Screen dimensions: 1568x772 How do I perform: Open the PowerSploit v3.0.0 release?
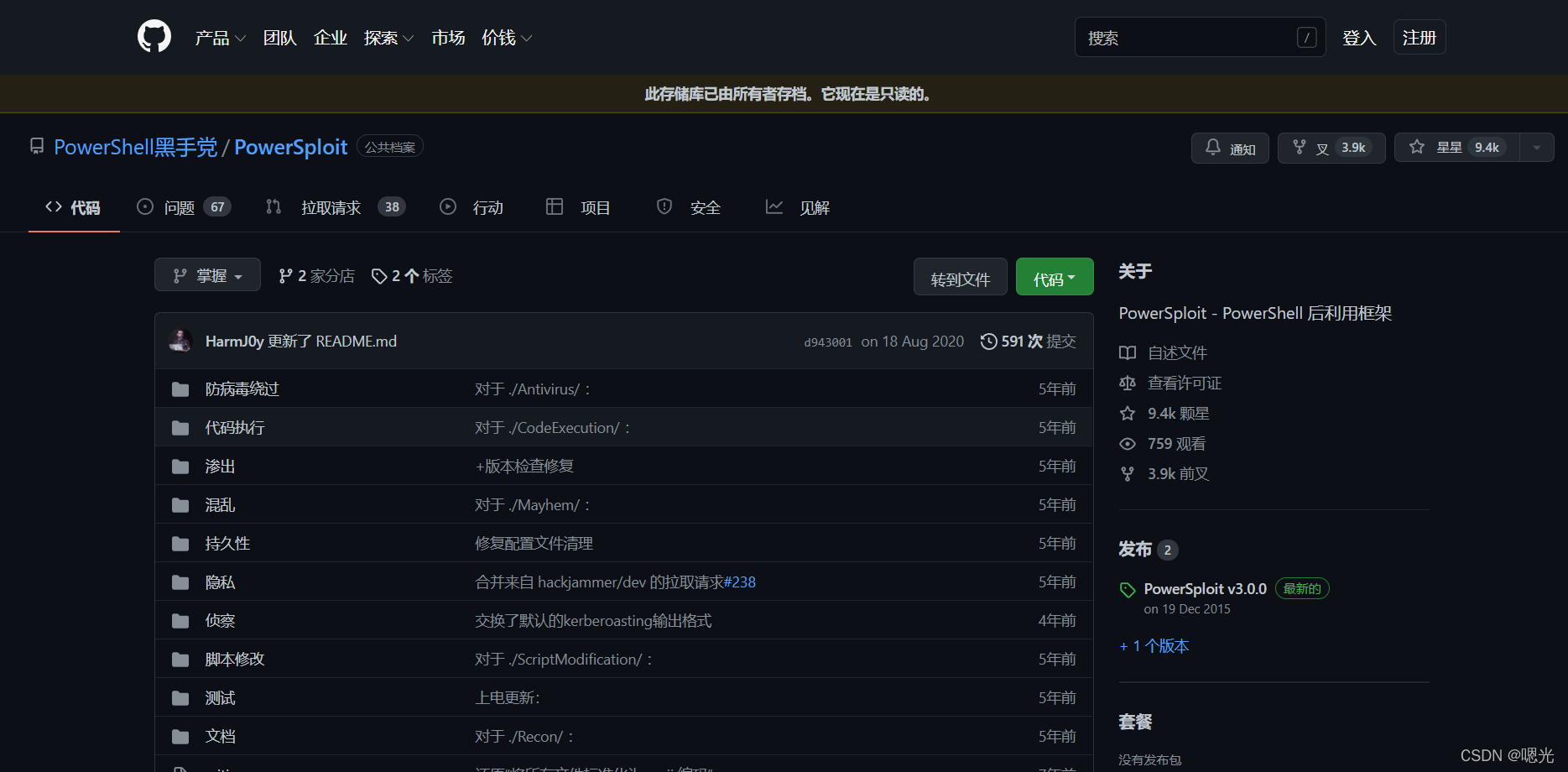point(1206,589)
